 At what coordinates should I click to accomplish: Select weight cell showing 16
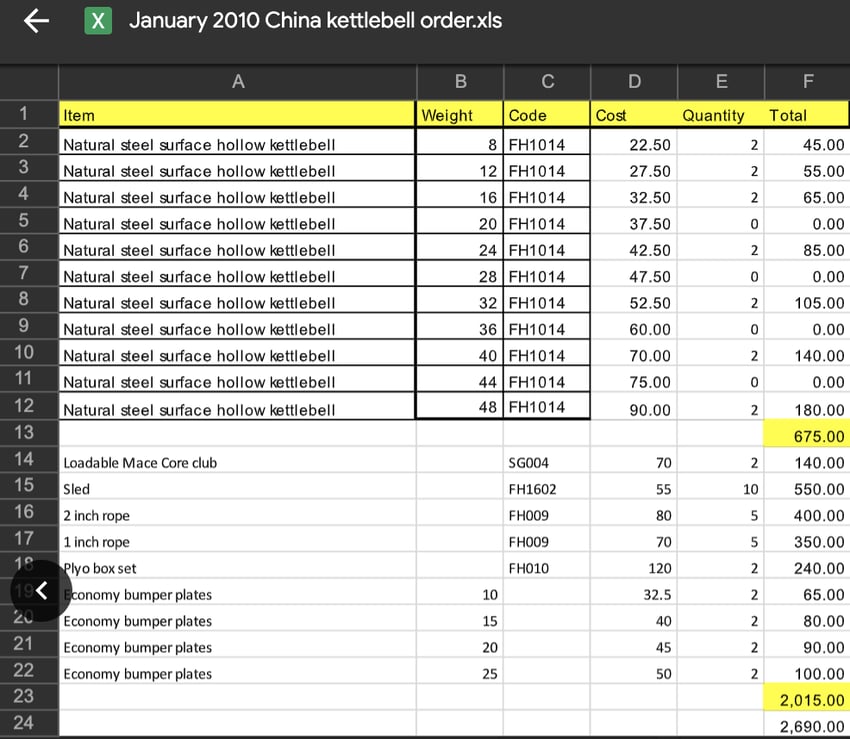point(460,195)
